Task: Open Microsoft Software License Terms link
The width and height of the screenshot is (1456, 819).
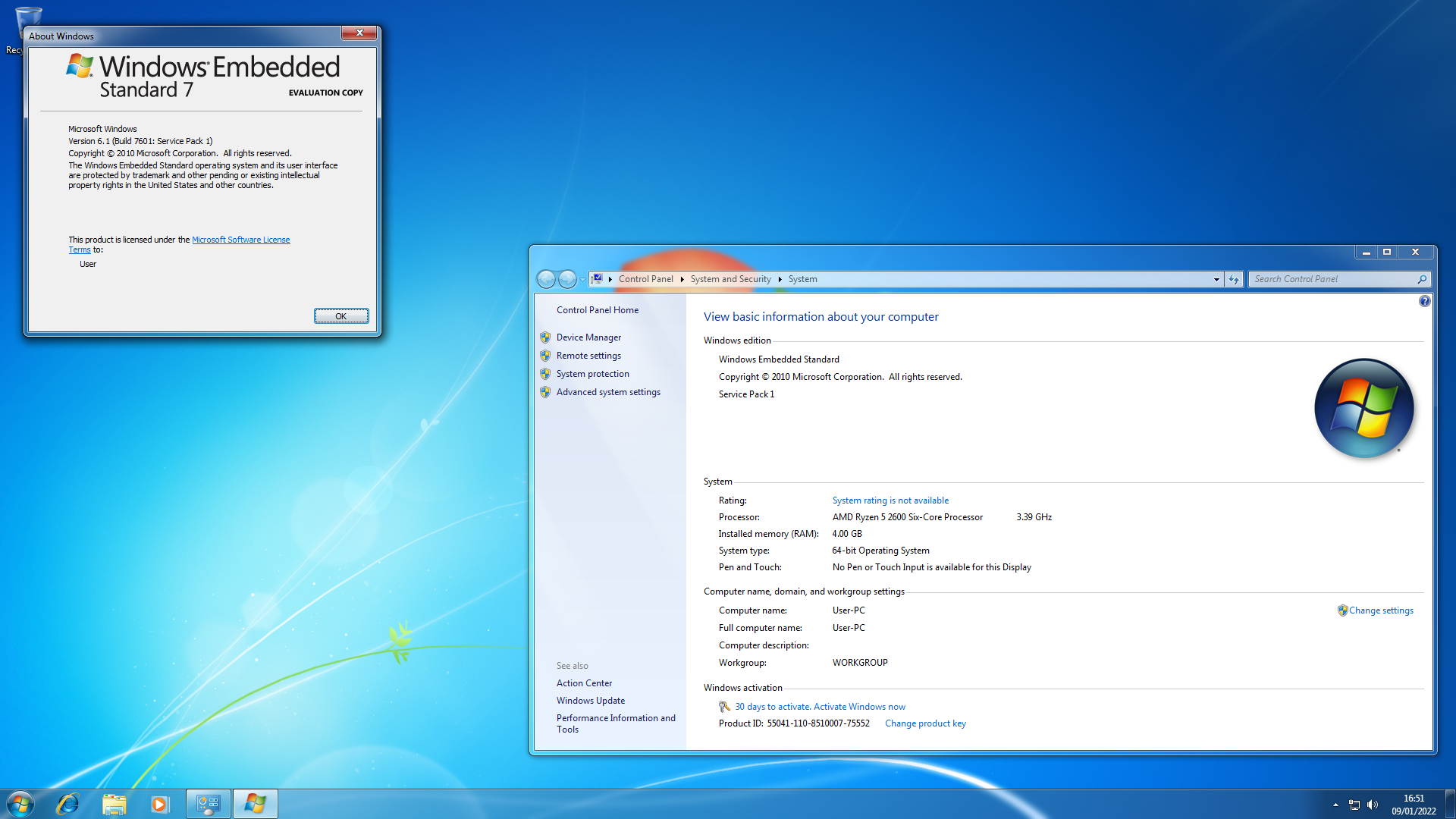Action: [x=240, y=240]
